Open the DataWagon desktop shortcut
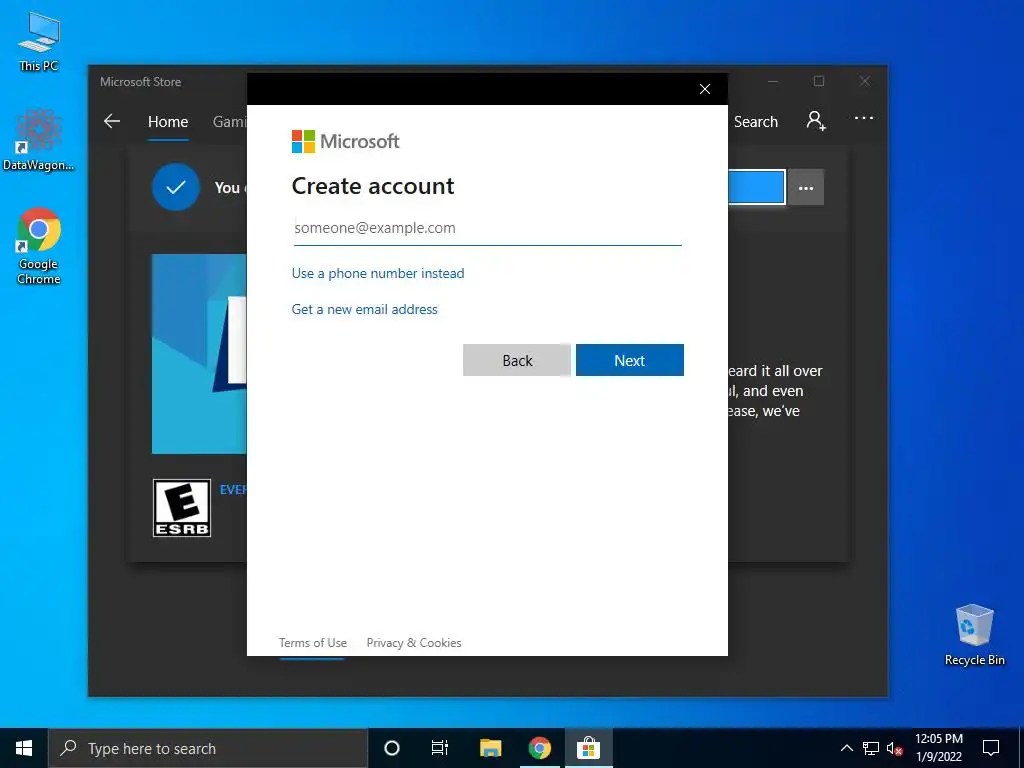Screen dimensions: 1024x768 click(x=39, y=140)
